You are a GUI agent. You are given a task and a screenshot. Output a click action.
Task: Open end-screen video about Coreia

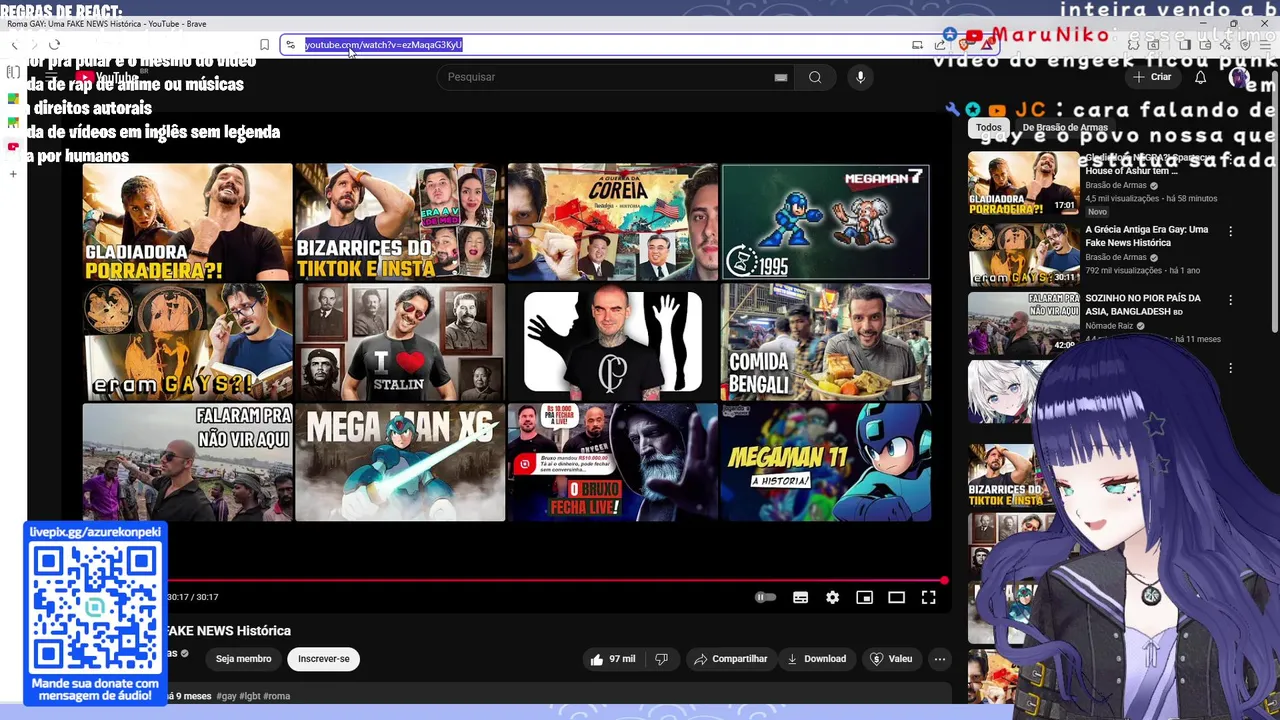(x=612, y=222)
